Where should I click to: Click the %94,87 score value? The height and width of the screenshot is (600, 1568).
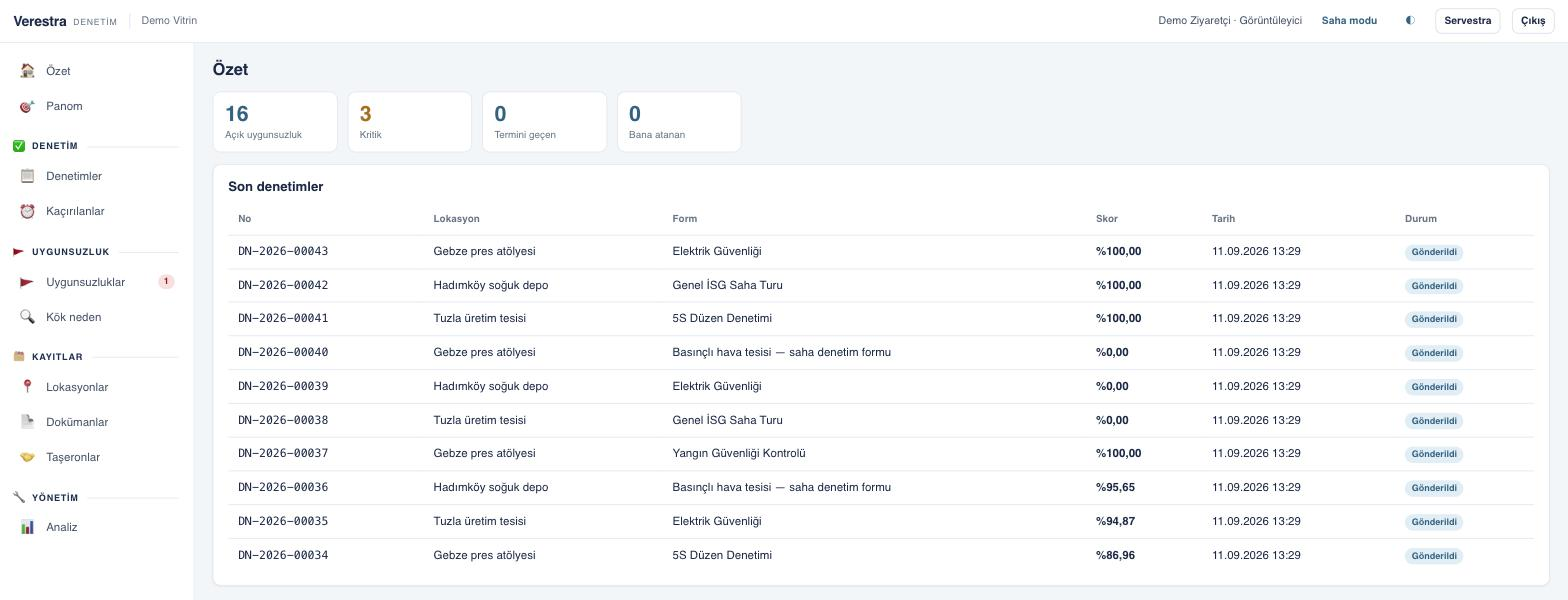1115,521
